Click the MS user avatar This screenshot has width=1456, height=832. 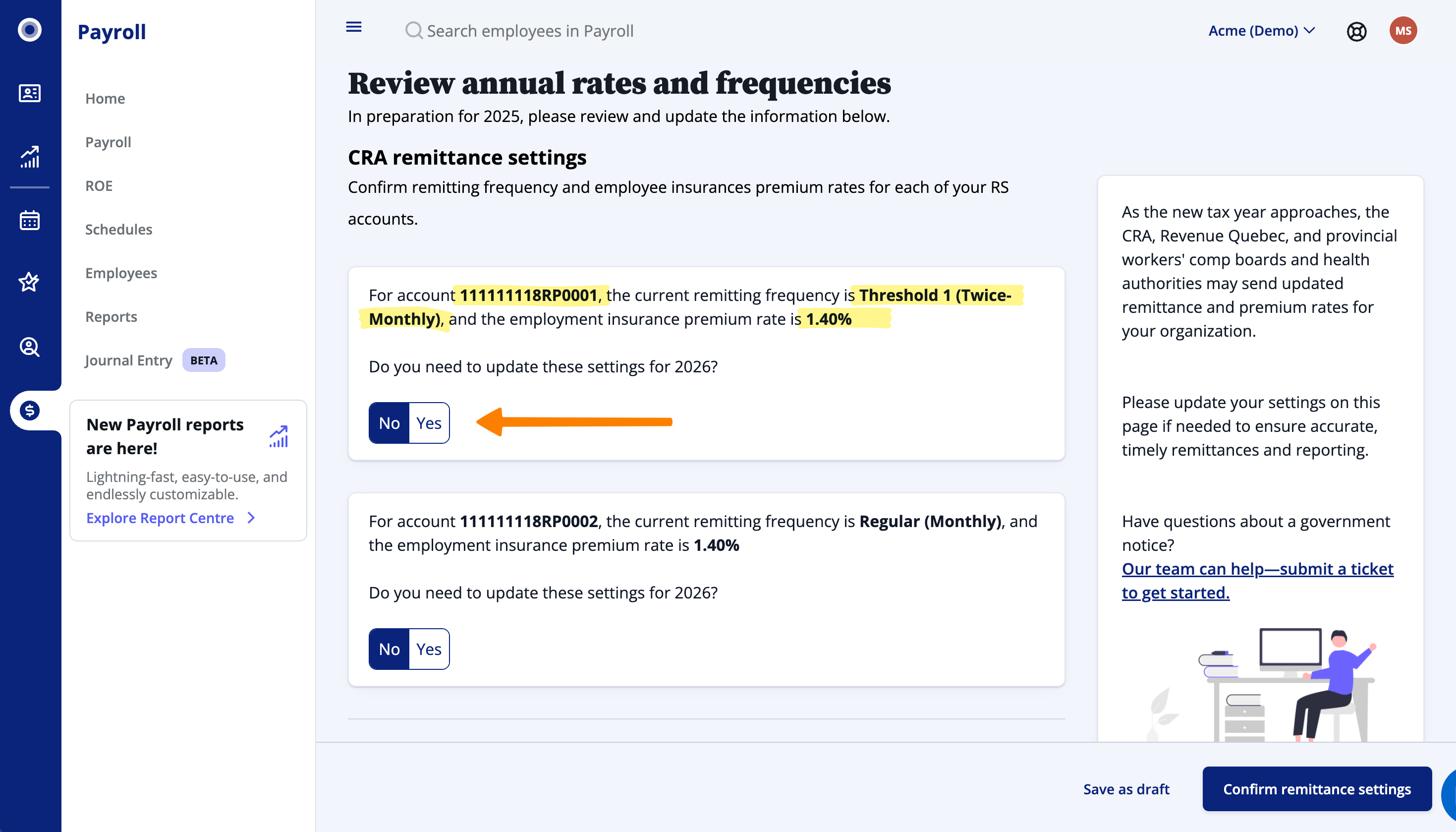point(1402,31)
